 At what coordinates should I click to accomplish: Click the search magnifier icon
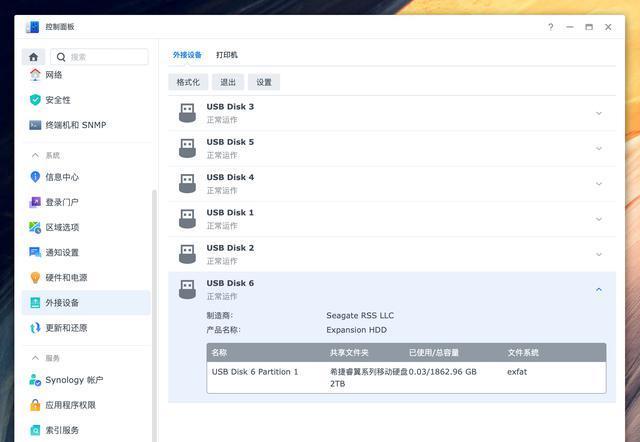(61, 57)
